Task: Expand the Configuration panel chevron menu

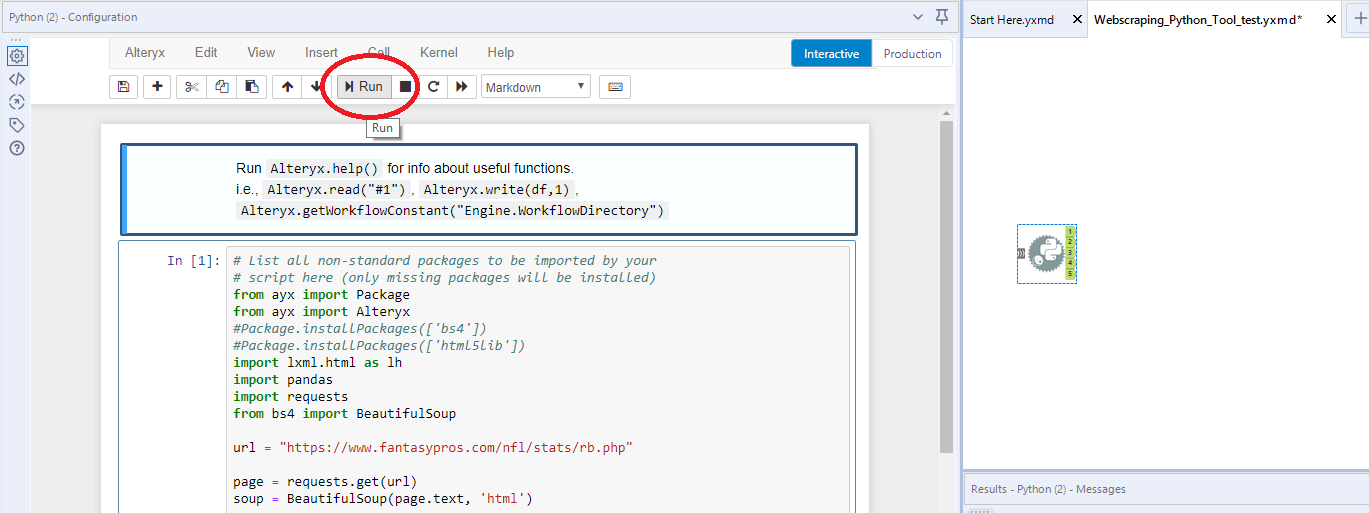Action: [919, 17]
